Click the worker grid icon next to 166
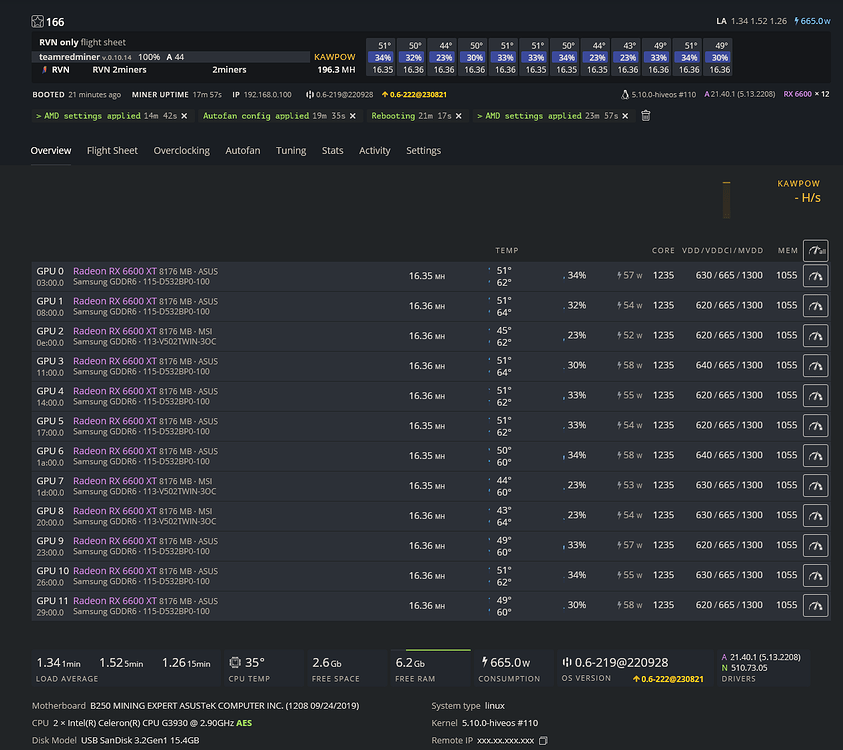The width and height of the screenshot is (843, 750). coord(36,21)
